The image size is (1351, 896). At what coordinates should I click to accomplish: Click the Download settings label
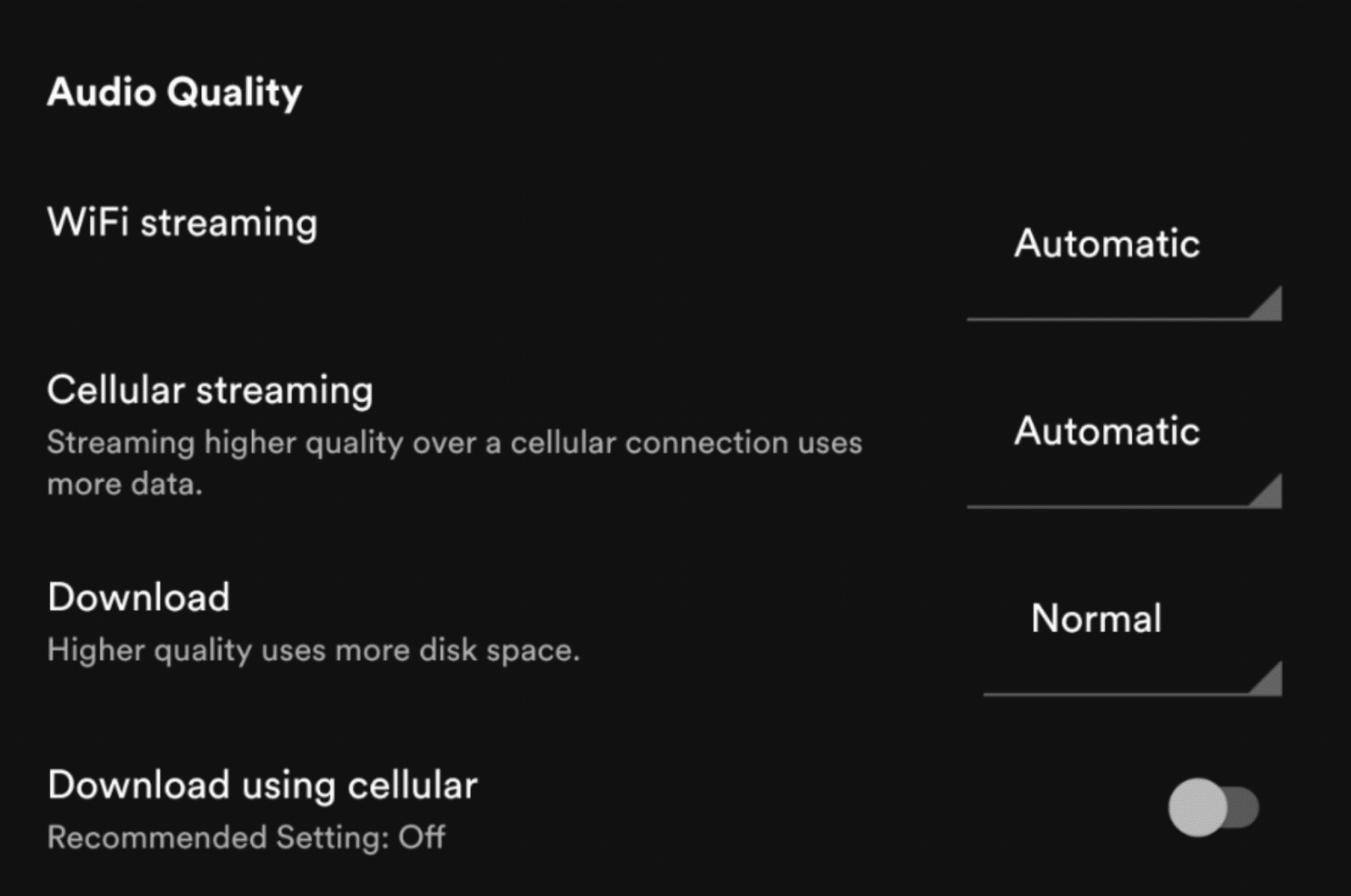[x=138, y=597]
